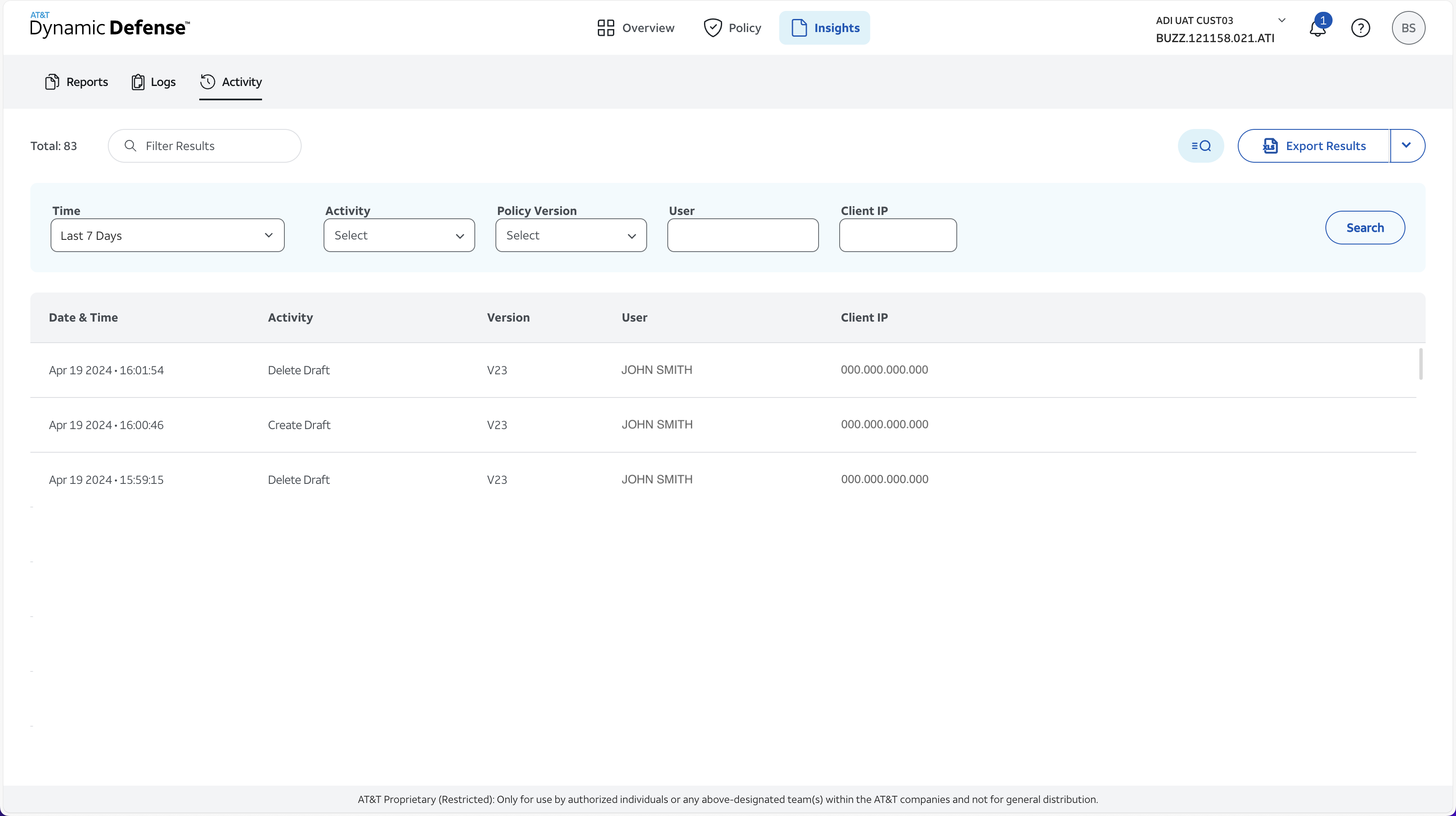This screenshot has height=816, width=1456.
Task: Click the Reports icon in sub-navigation
Action: pyautogui.click(x=52, y=82)
